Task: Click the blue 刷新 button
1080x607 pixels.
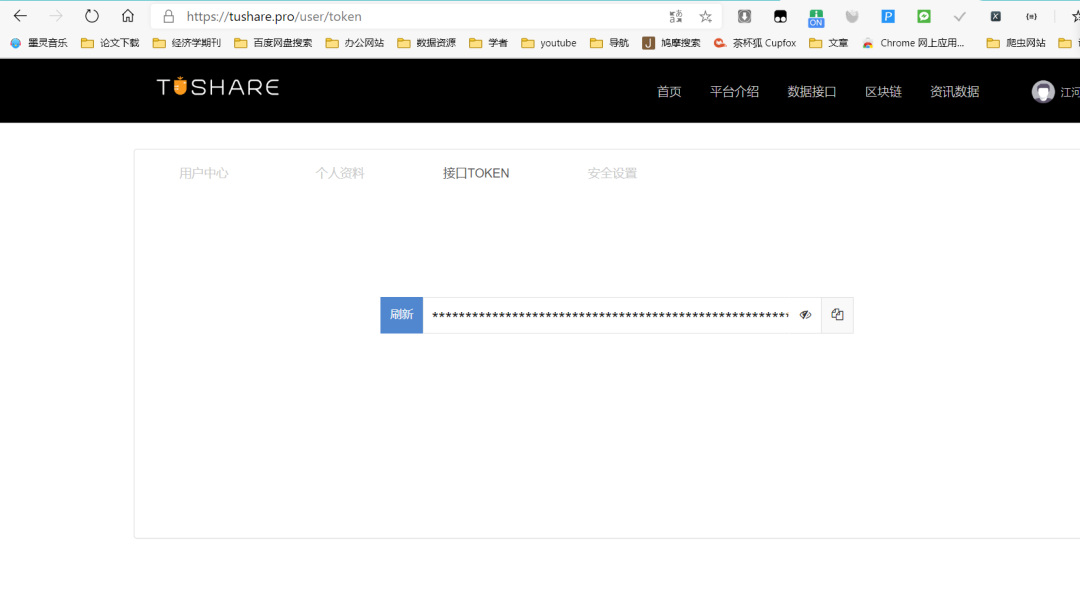Action: 402,315
